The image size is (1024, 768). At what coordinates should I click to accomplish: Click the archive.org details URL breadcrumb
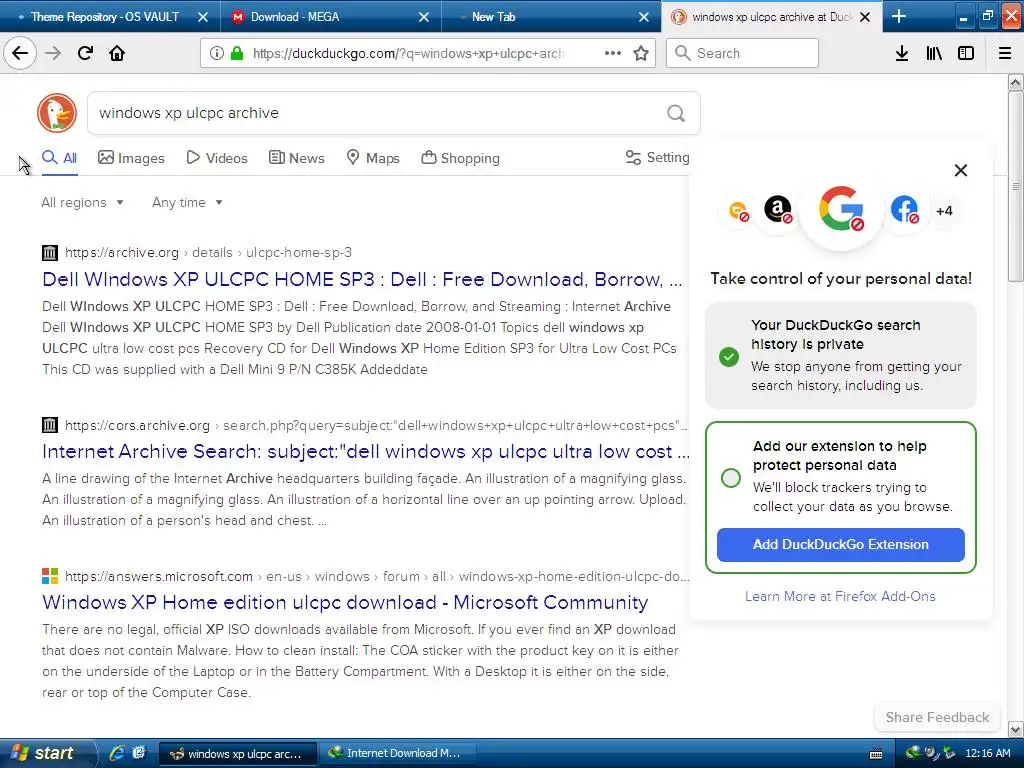(x=208, y=252)
